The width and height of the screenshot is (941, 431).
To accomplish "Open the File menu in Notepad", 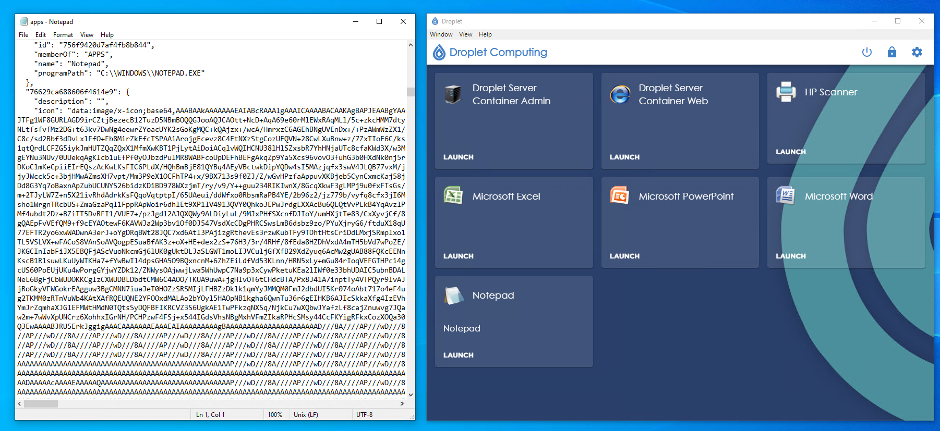I will tap(23, 35).
